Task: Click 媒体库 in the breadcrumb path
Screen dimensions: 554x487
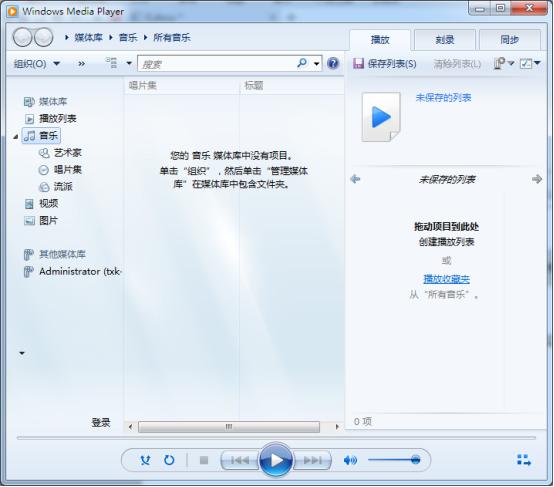Action: coord(88,37)
